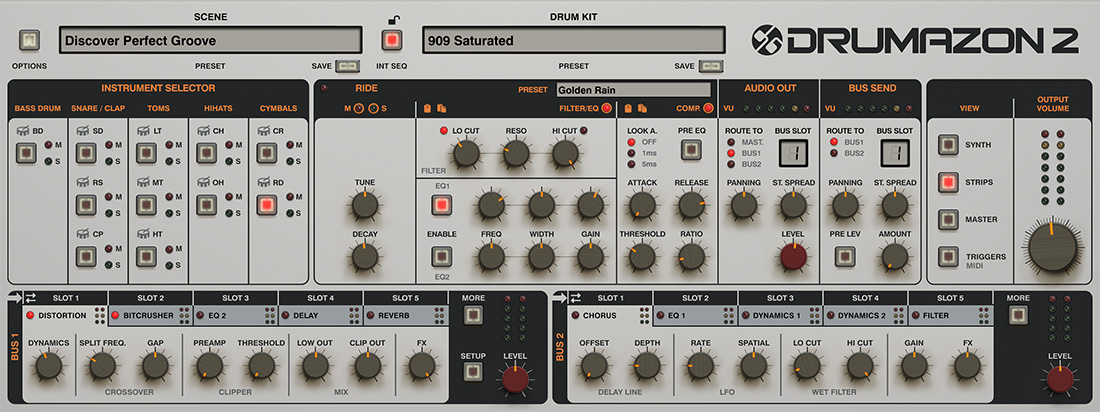This screenshot has height=412, width=1100.
Task: Click the Bus 1 slot swap arrows icon
Action: coord(32,298)
